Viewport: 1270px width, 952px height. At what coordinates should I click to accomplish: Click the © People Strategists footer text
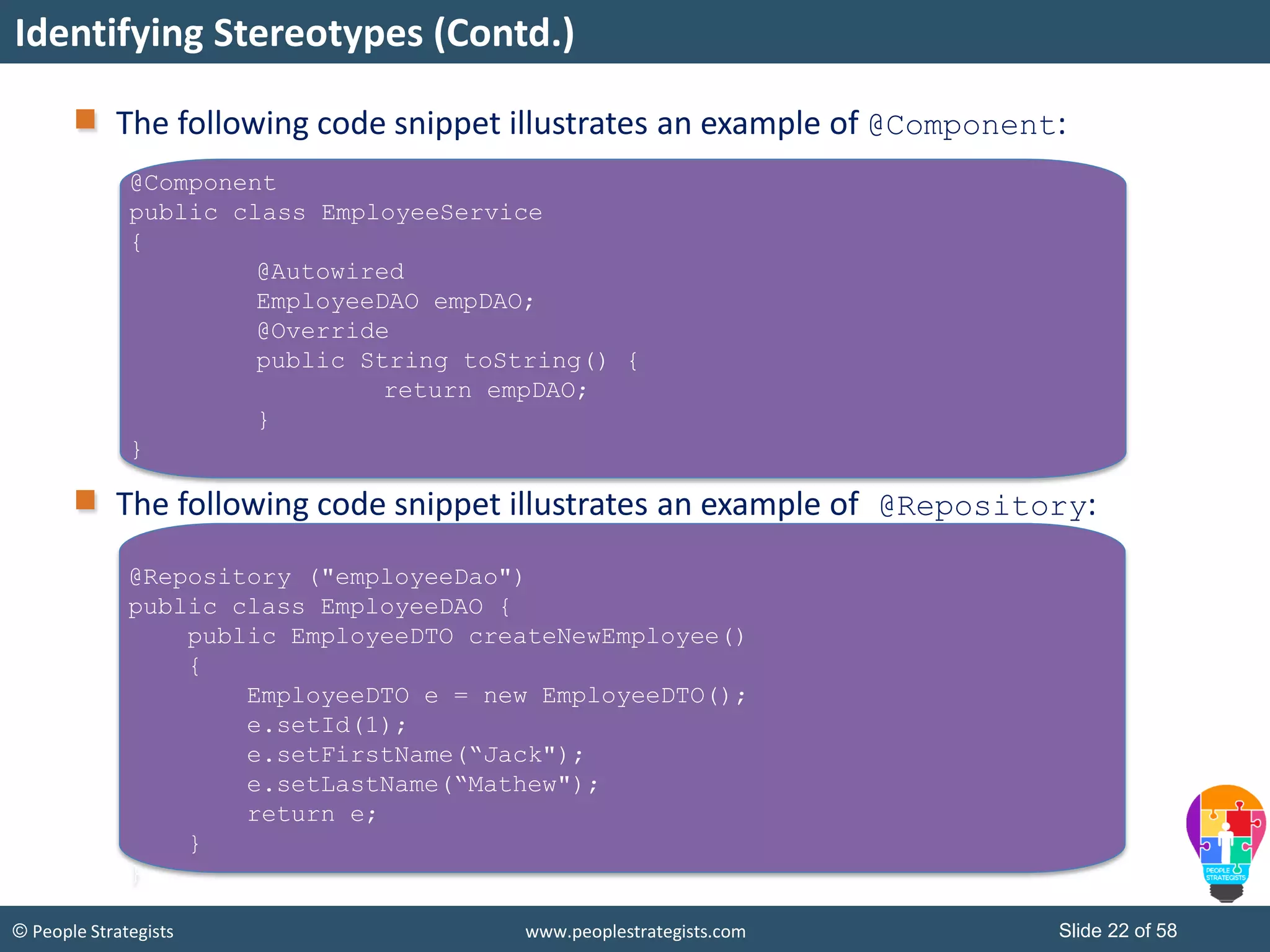[x=93, y=932]
